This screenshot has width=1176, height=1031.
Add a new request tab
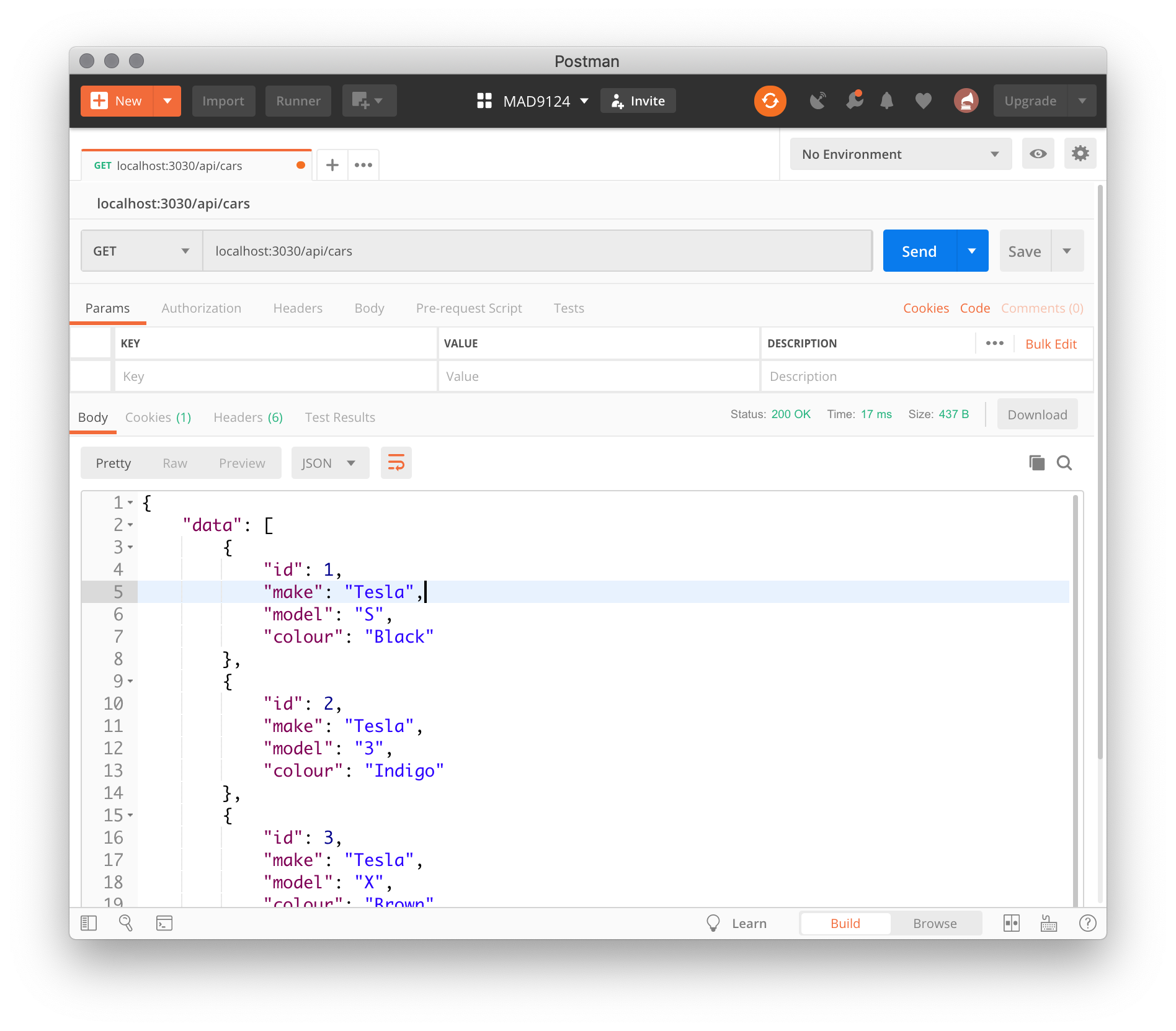tap(332, 165)
